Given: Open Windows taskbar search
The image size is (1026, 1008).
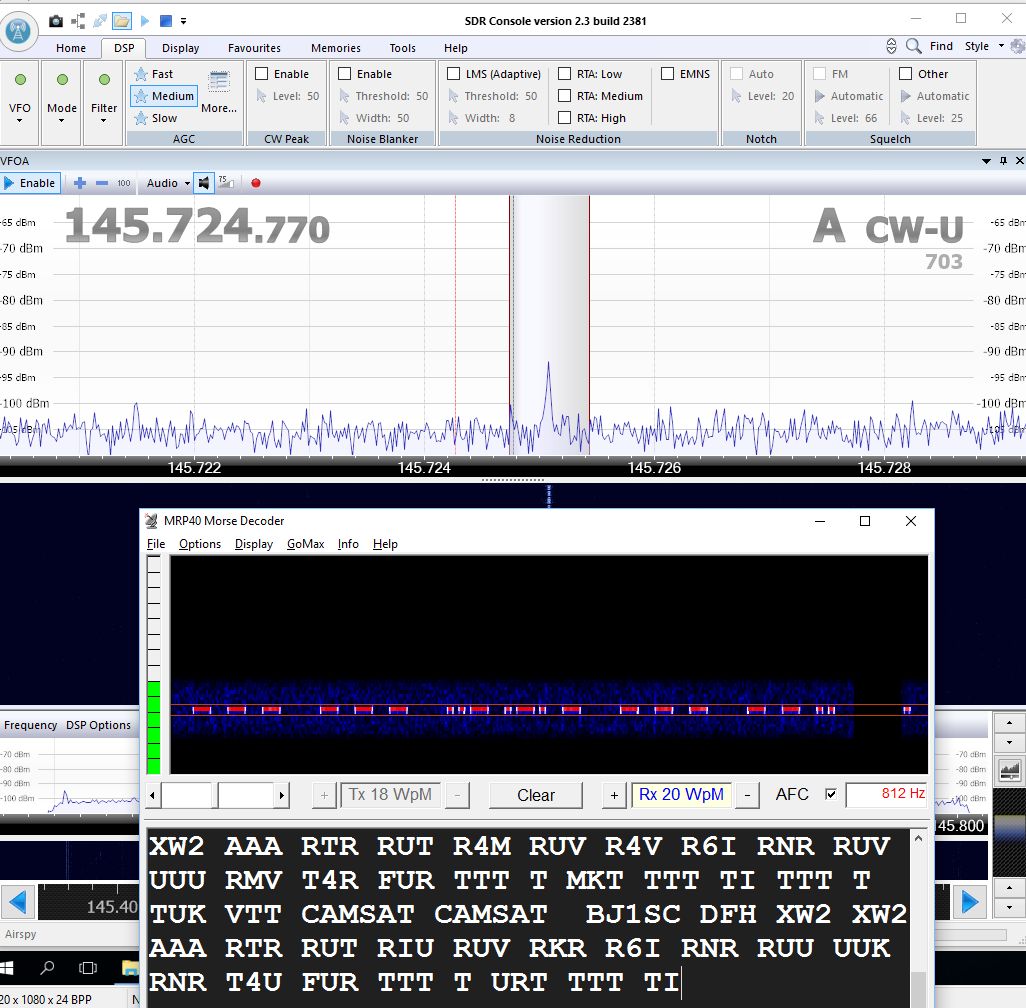Looking at the screenshot, I should coord(47,967).
